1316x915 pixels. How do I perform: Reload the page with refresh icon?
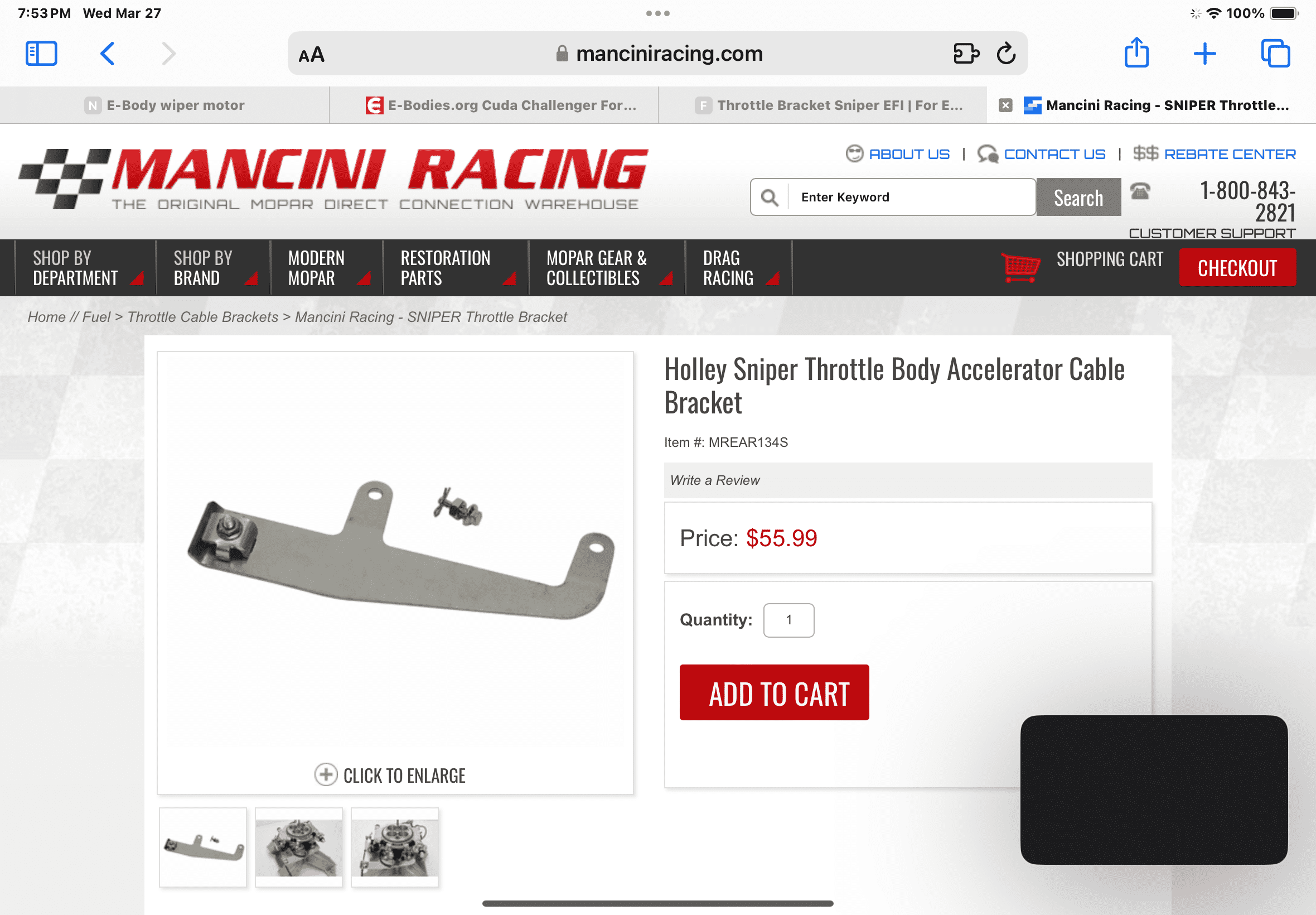[x=1006, y=54]
